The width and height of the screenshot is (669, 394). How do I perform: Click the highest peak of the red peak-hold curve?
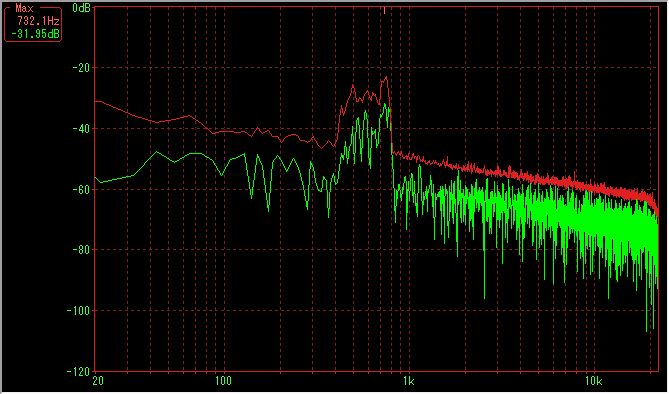click(386, 77)
